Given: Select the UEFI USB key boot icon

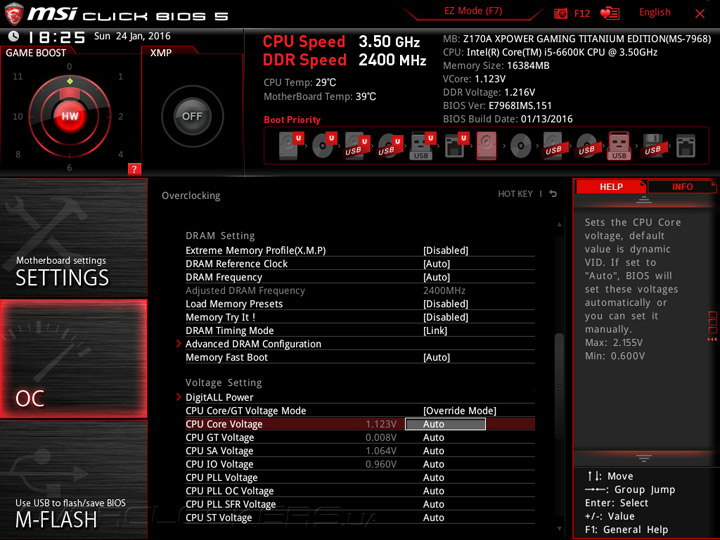Looking at the screenshot, I should pos(422,146).
